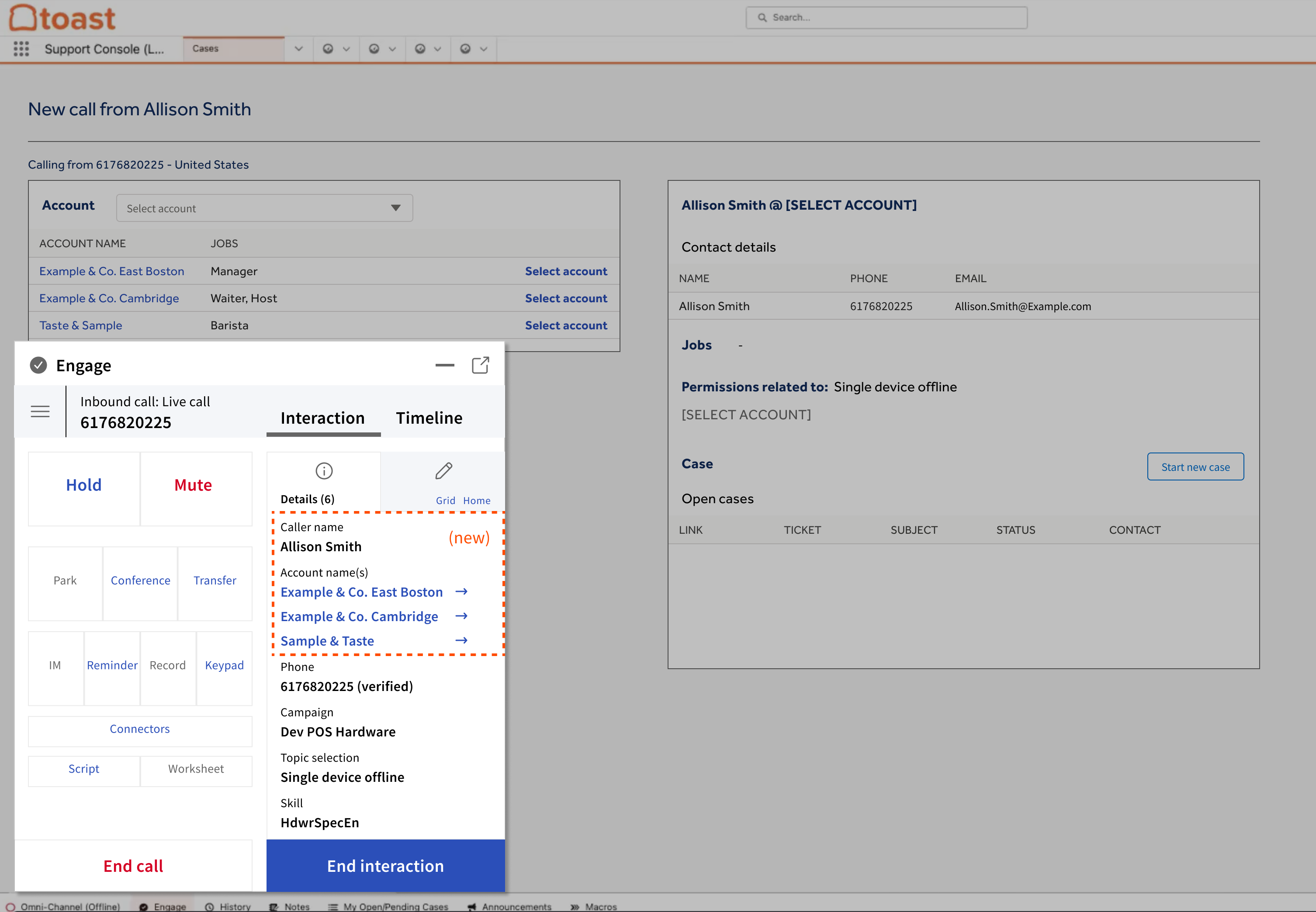Open Example & Co. East Boston in Engage panel

[361, 592]
